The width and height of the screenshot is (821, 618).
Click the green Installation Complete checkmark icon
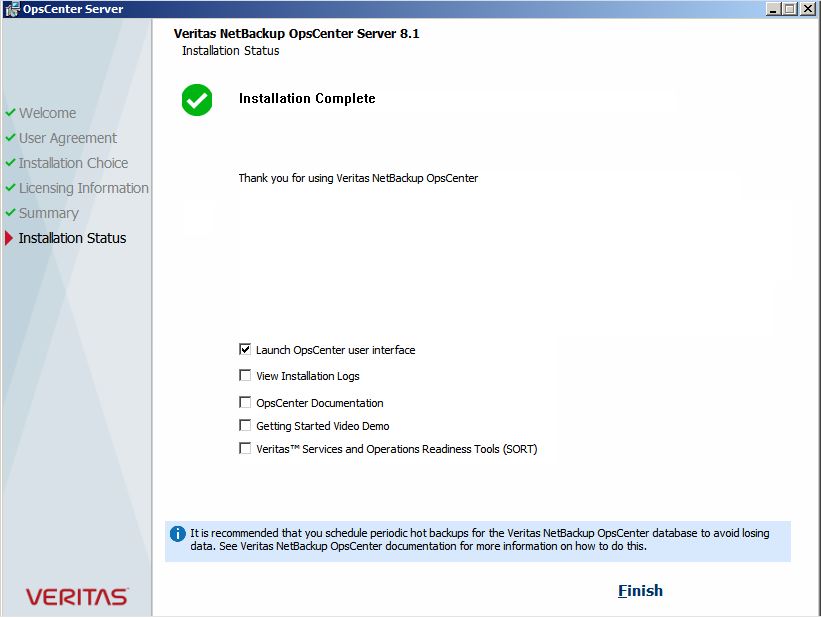click(196, 100)
